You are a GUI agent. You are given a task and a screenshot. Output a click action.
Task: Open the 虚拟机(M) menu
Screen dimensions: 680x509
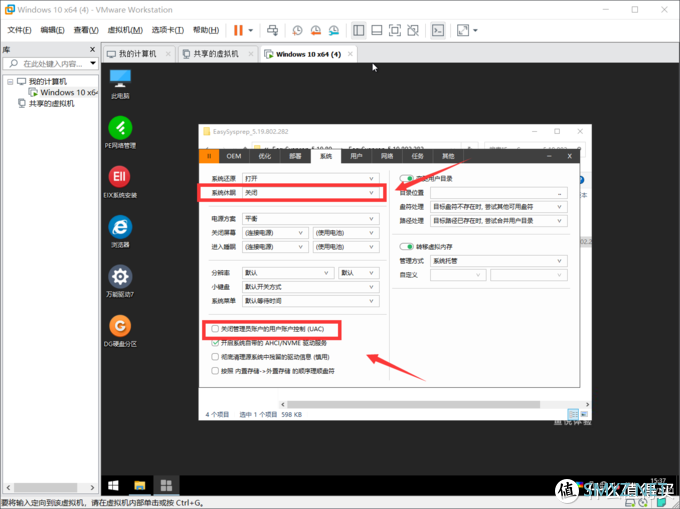[125, 30]
